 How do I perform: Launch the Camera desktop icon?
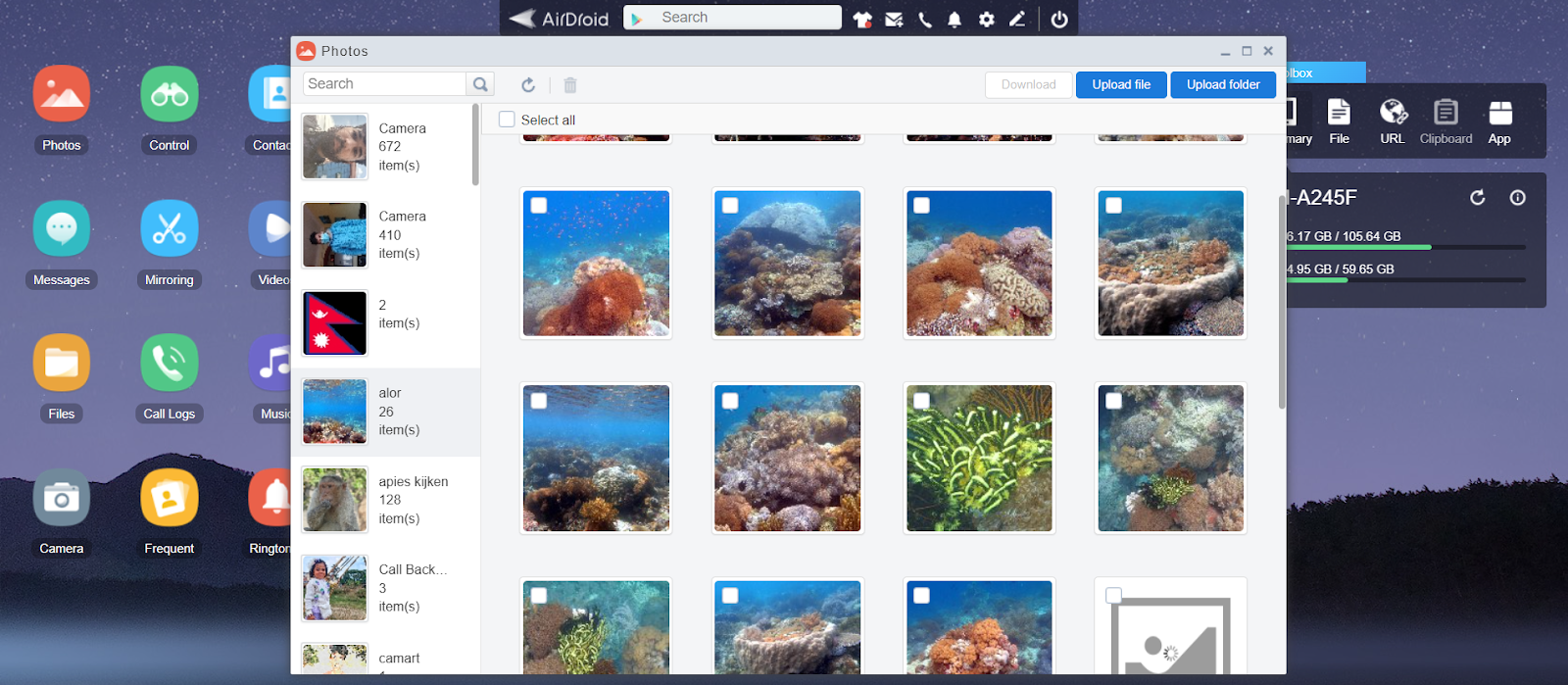[62, 498]
